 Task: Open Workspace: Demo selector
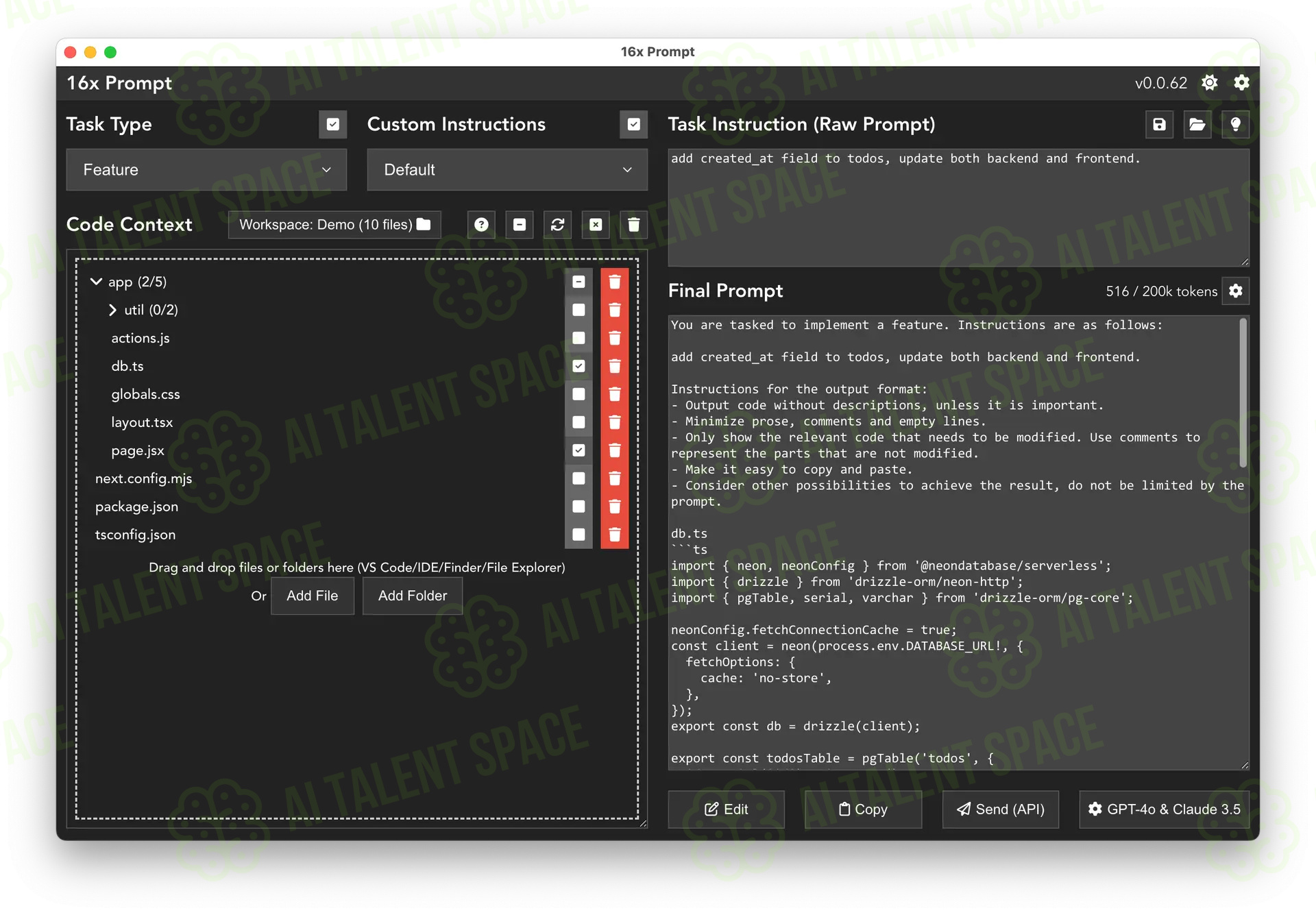click(x=334, y=225)
